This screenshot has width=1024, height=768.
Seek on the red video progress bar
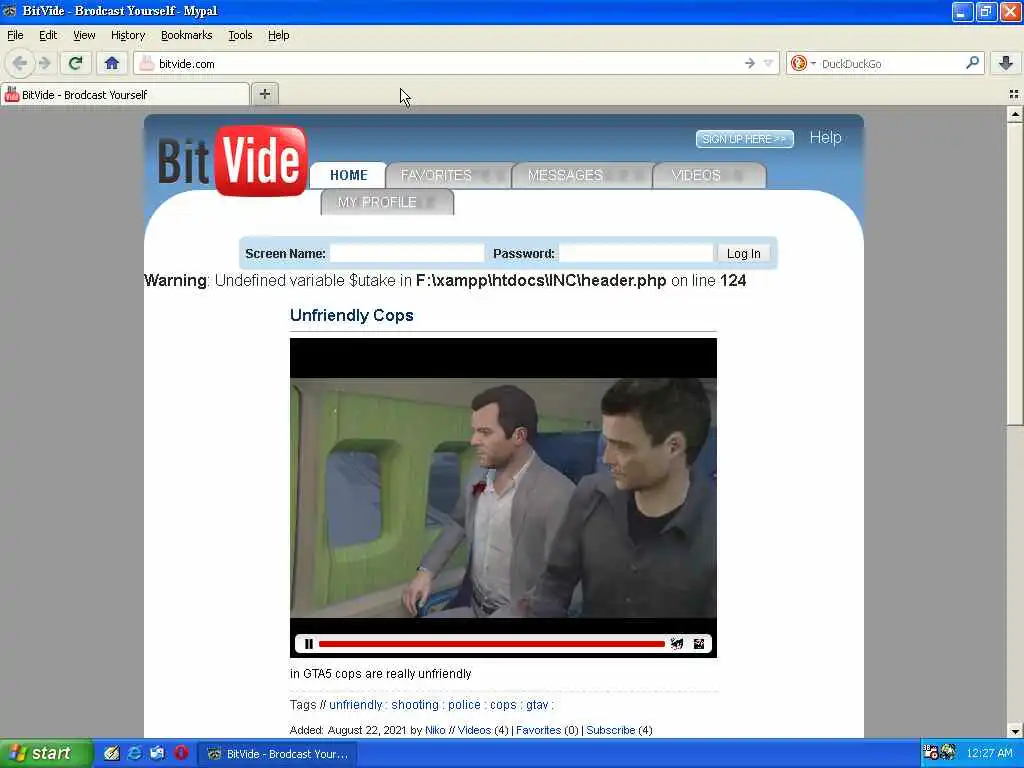[491, 644]
